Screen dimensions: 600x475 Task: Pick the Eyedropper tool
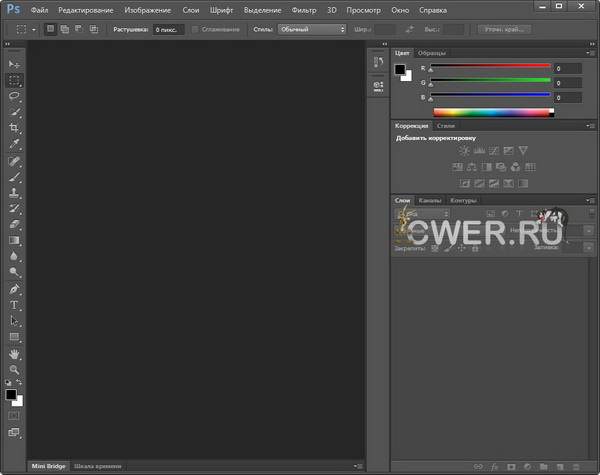(14, 144)
